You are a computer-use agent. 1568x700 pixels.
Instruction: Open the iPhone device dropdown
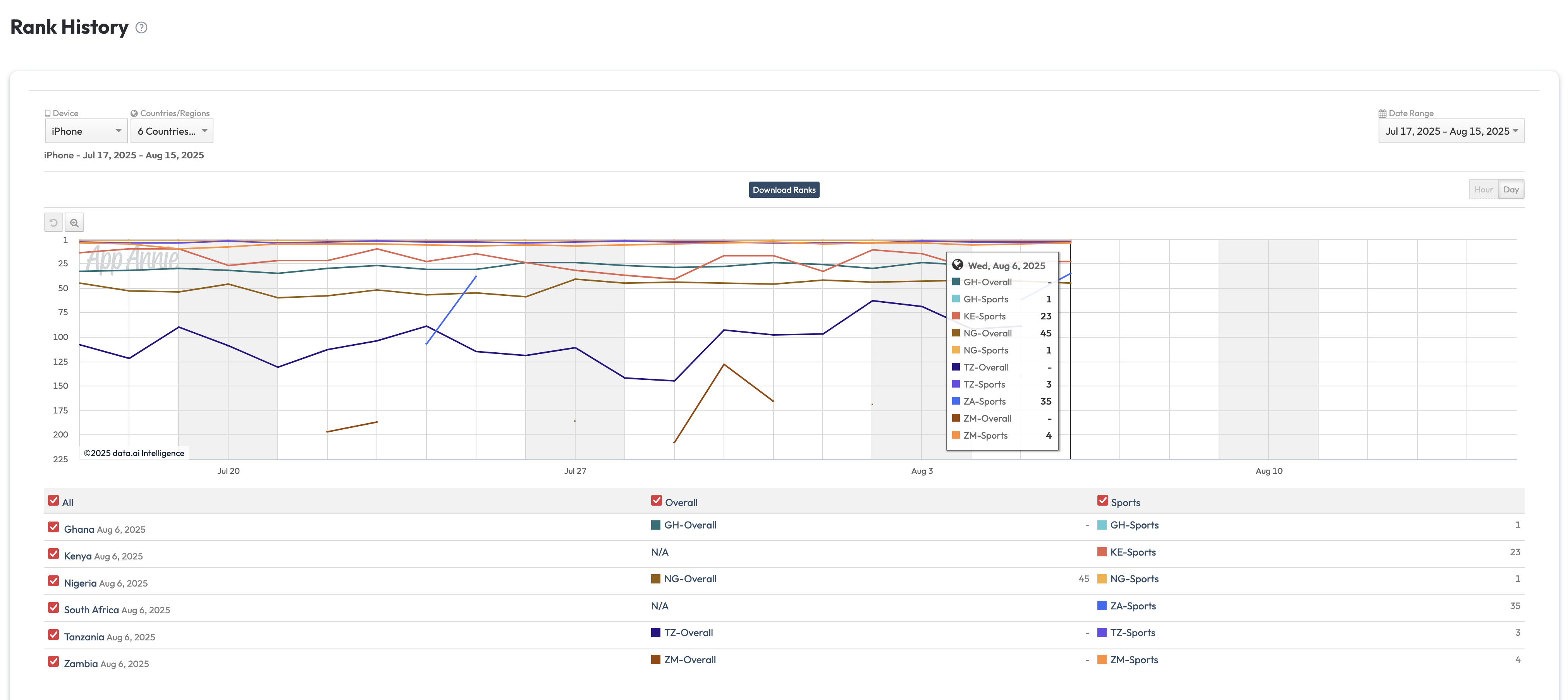click(86, 131)
